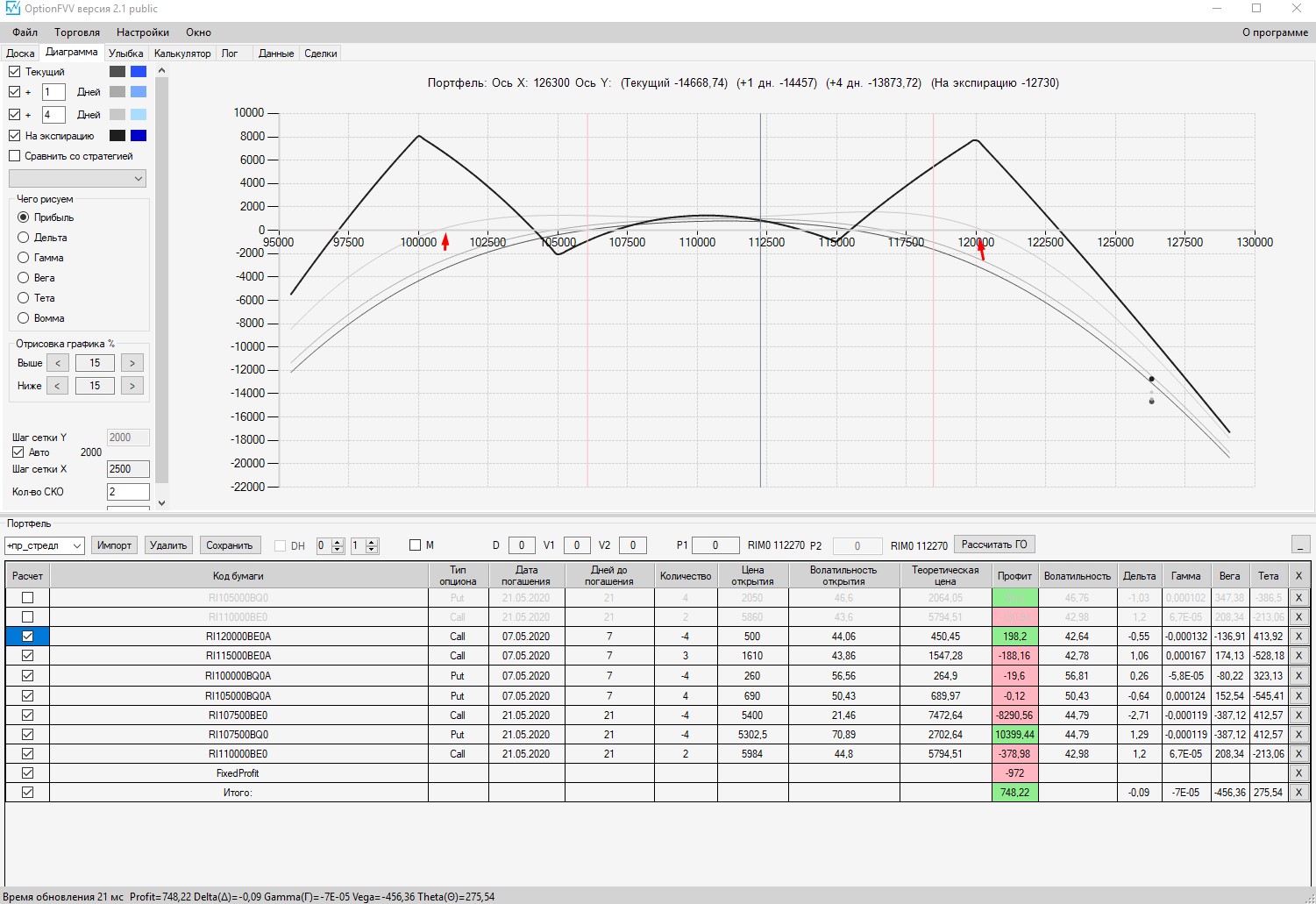
Task: Open the О программе menu item
Action: pos(1275,32)
